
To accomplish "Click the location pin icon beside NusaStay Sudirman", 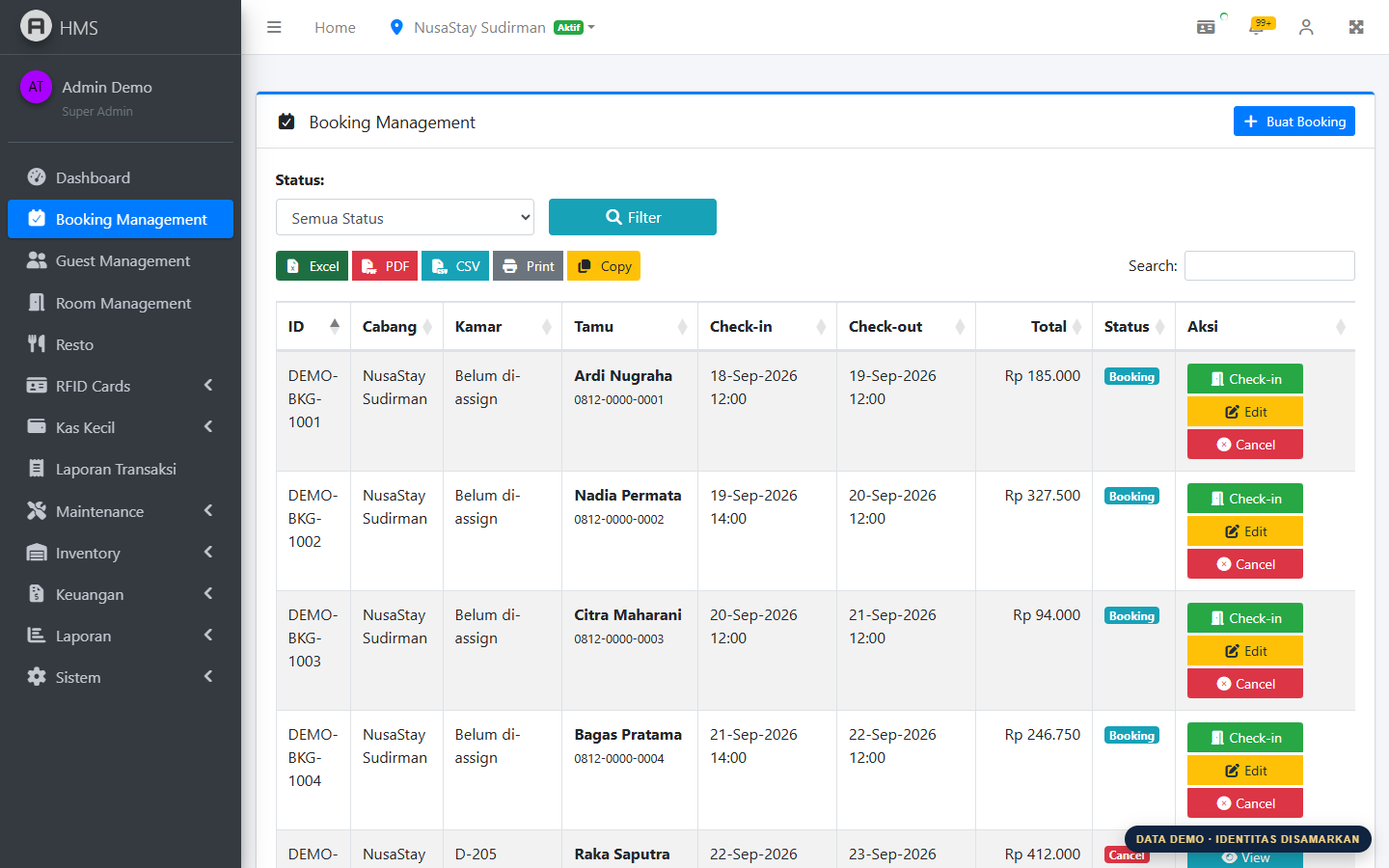I will [x=395, y=27].
